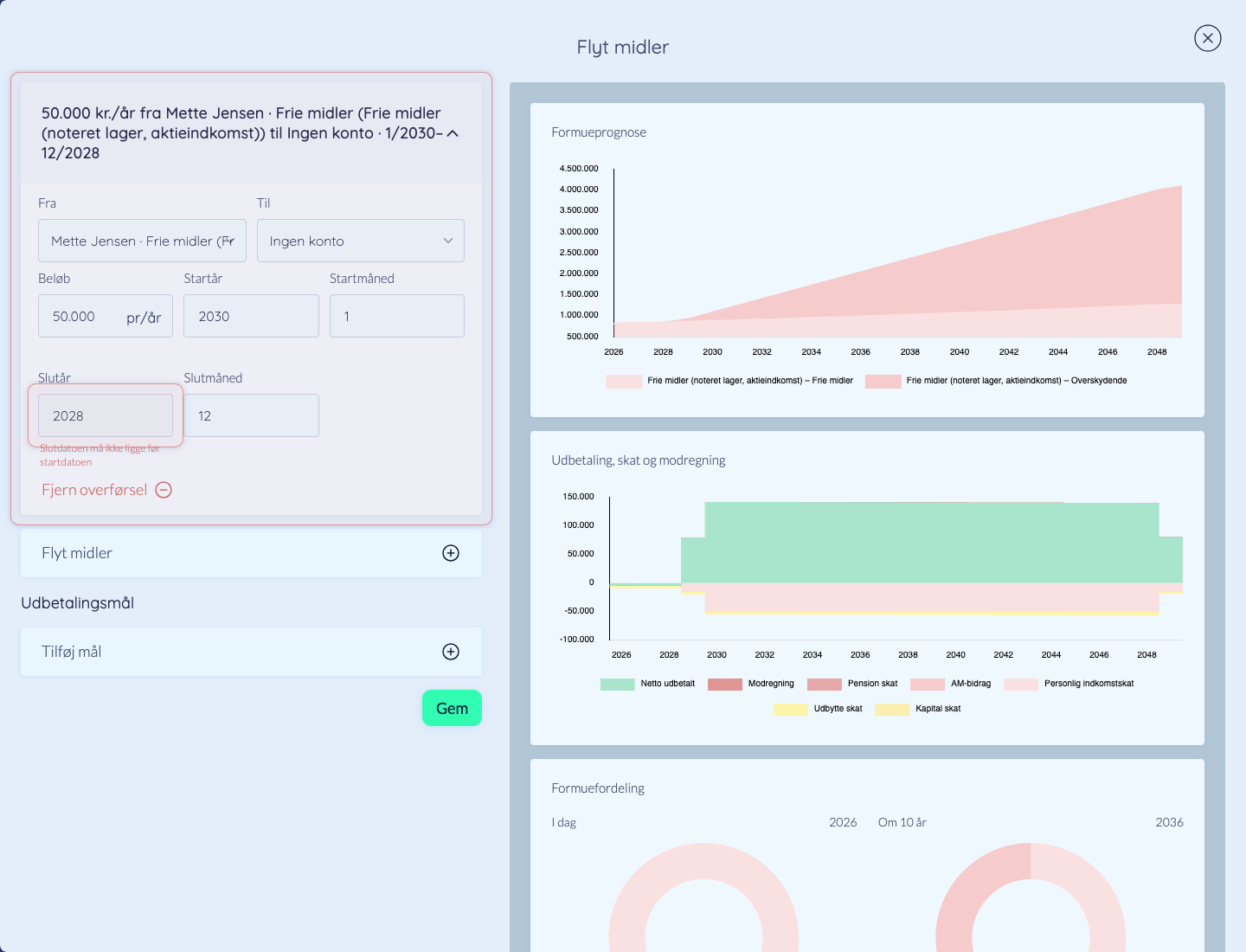Click the Slutår input field
Image resolution: width=1246 pixels, height=952 pixels.
(106, 415)
